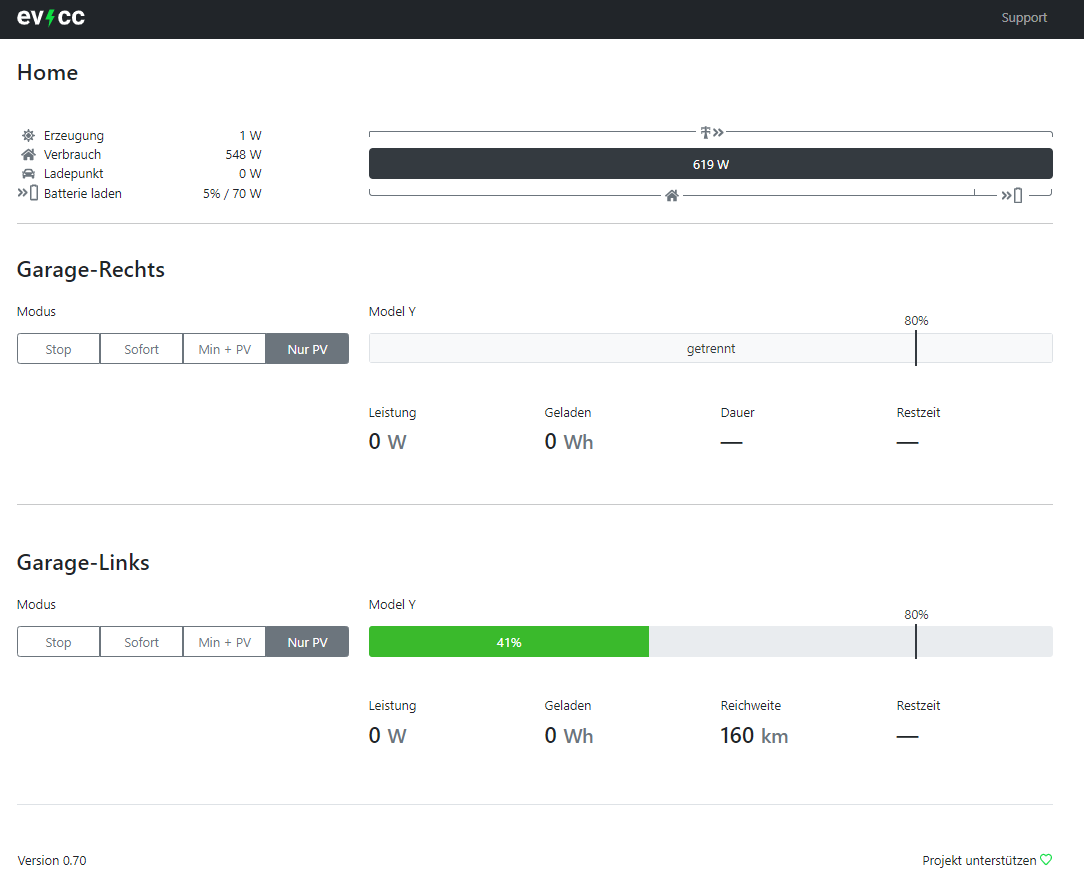Select Sofort mode for Garage-Rechts
Image resolution: width=1084 pixels, height=892 pixels.
[x=142, y=349]
